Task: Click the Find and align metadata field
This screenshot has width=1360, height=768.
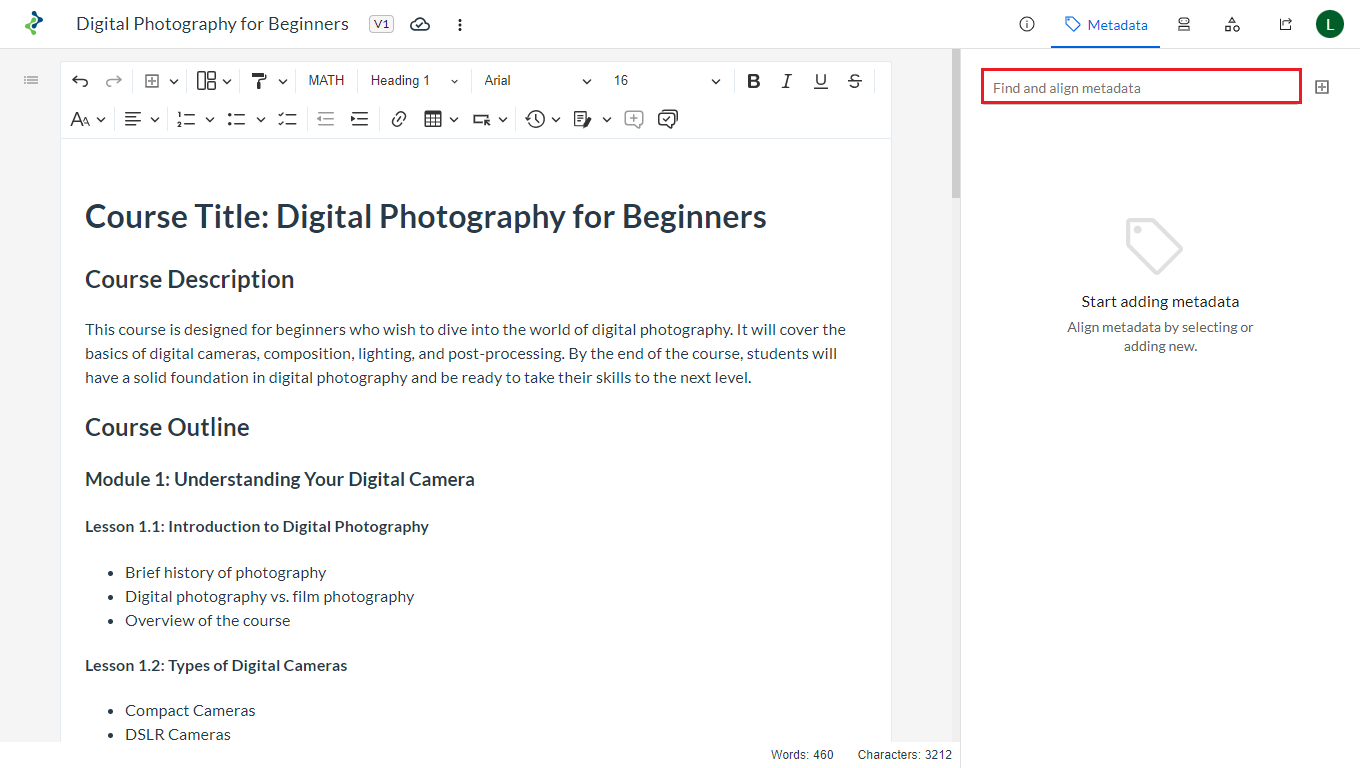Action: (1140, 88)
